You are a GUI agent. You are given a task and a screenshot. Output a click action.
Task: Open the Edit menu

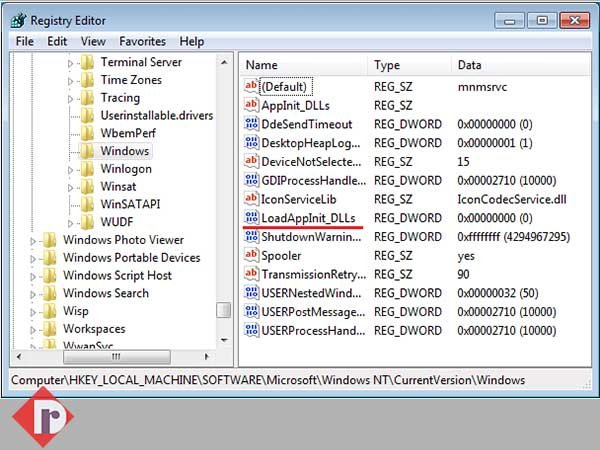coord(57,41)
